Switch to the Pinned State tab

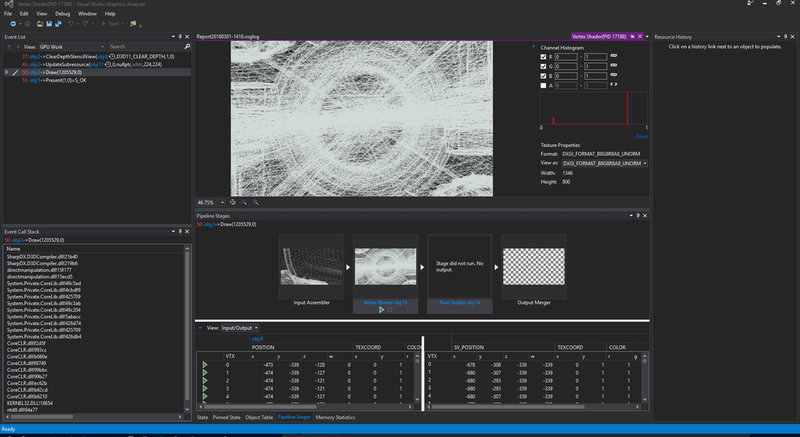click(227, 417)
